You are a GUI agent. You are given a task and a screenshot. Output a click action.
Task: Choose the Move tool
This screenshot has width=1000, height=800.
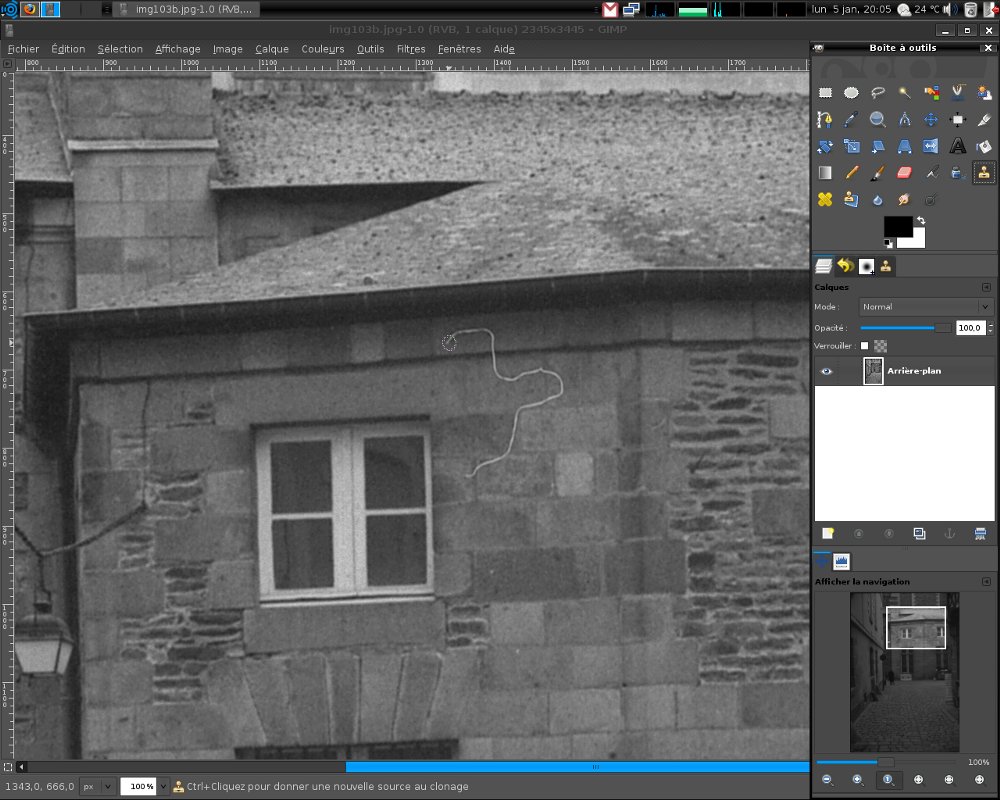[931, 119]
